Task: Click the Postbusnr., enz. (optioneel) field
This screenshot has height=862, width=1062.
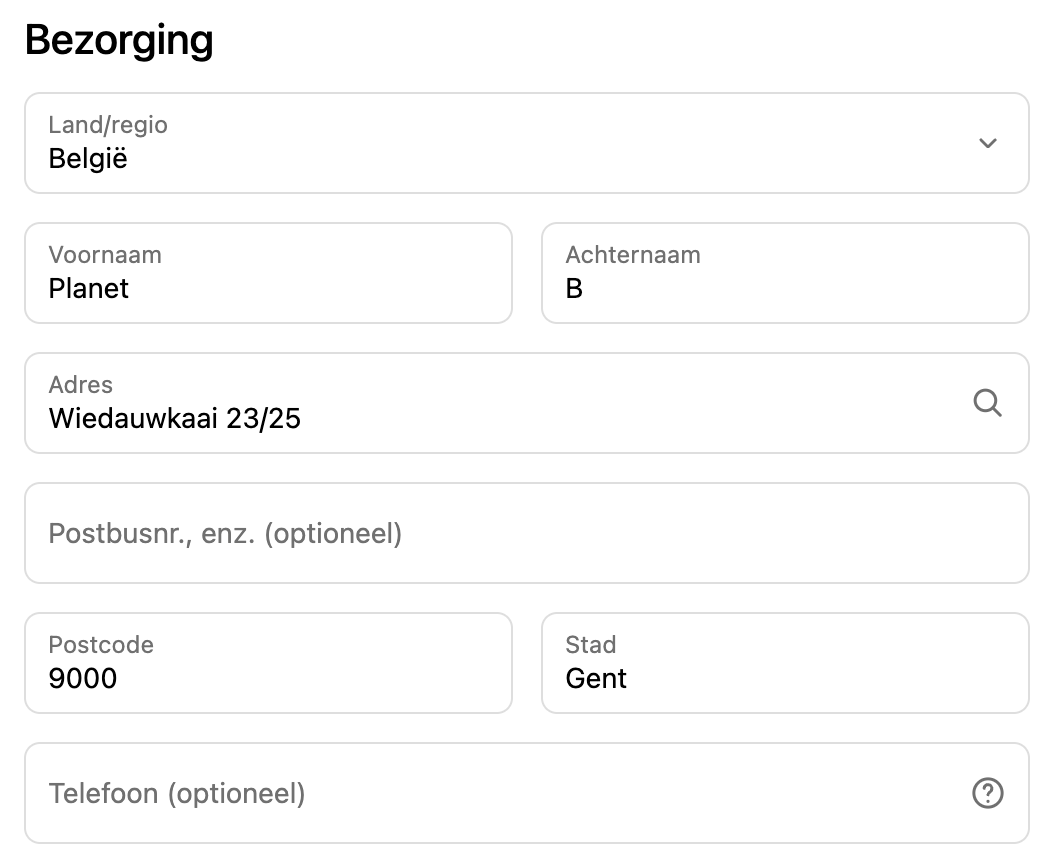Action: [526, 533]
